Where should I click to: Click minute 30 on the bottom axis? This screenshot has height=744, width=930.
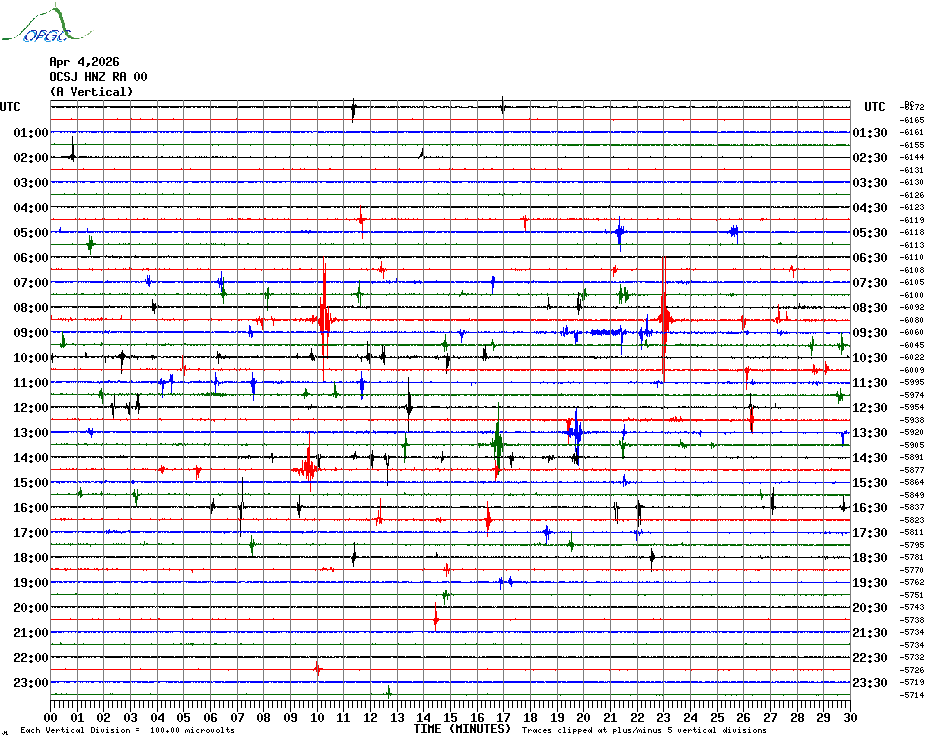(849, 717)
